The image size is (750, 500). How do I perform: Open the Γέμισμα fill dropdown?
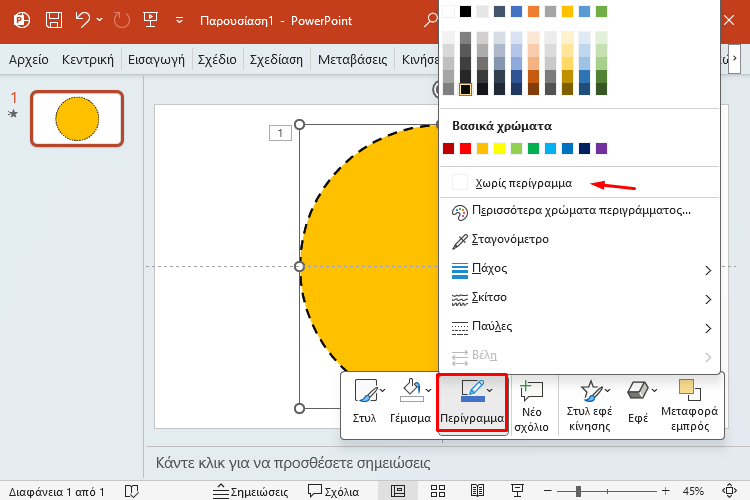coord(411,402)
